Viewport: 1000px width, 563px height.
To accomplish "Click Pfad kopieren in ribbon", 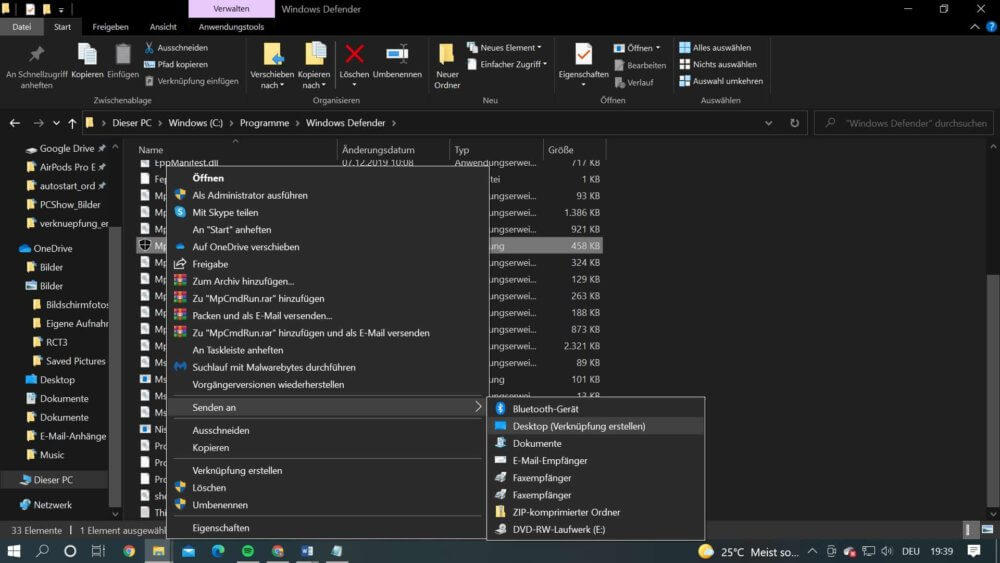I will coord(176,64).
